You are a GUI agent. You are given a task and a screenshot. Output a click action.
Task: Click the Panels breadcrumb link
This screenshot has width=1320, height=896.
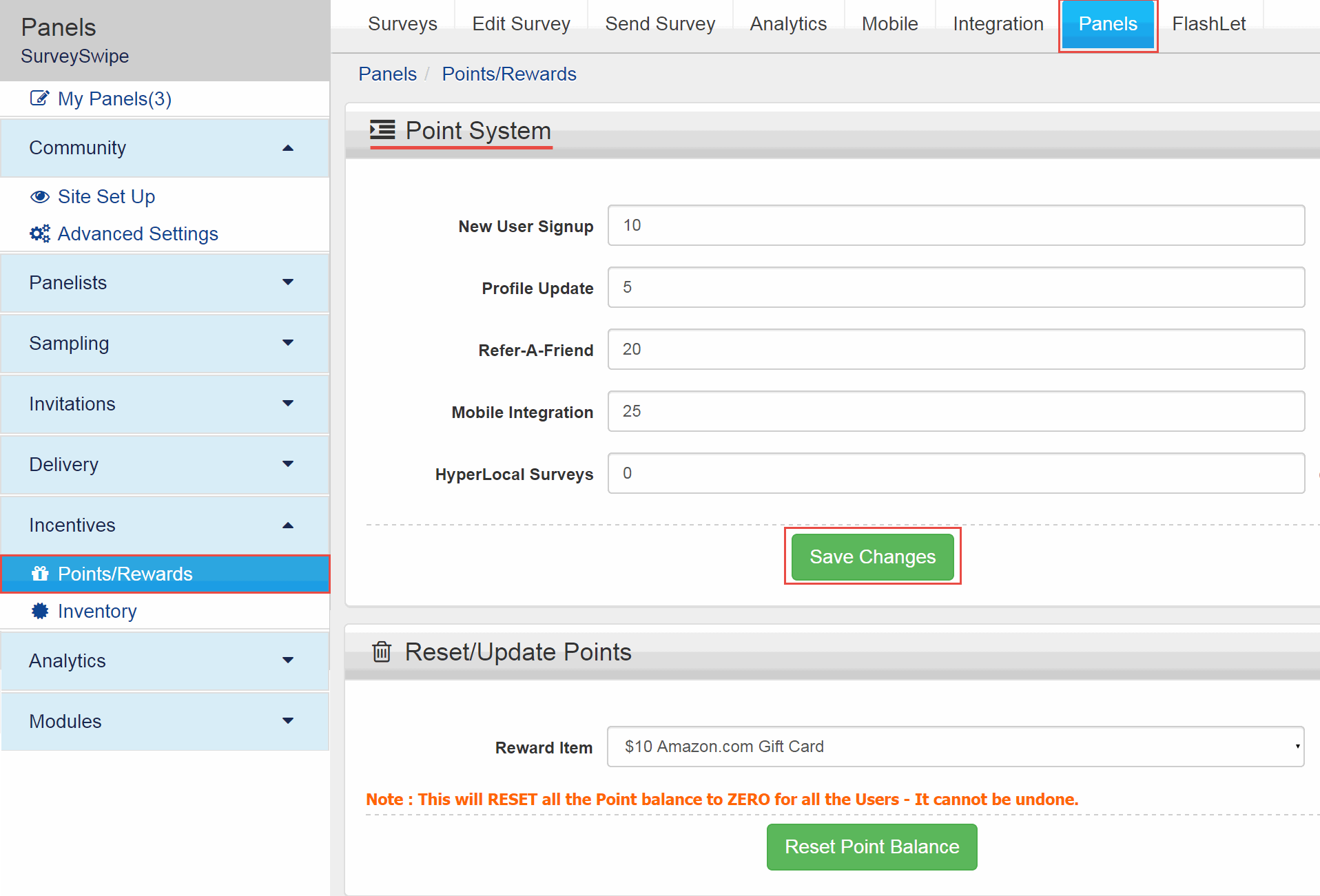pyautogui.click(x=387, y=74)
